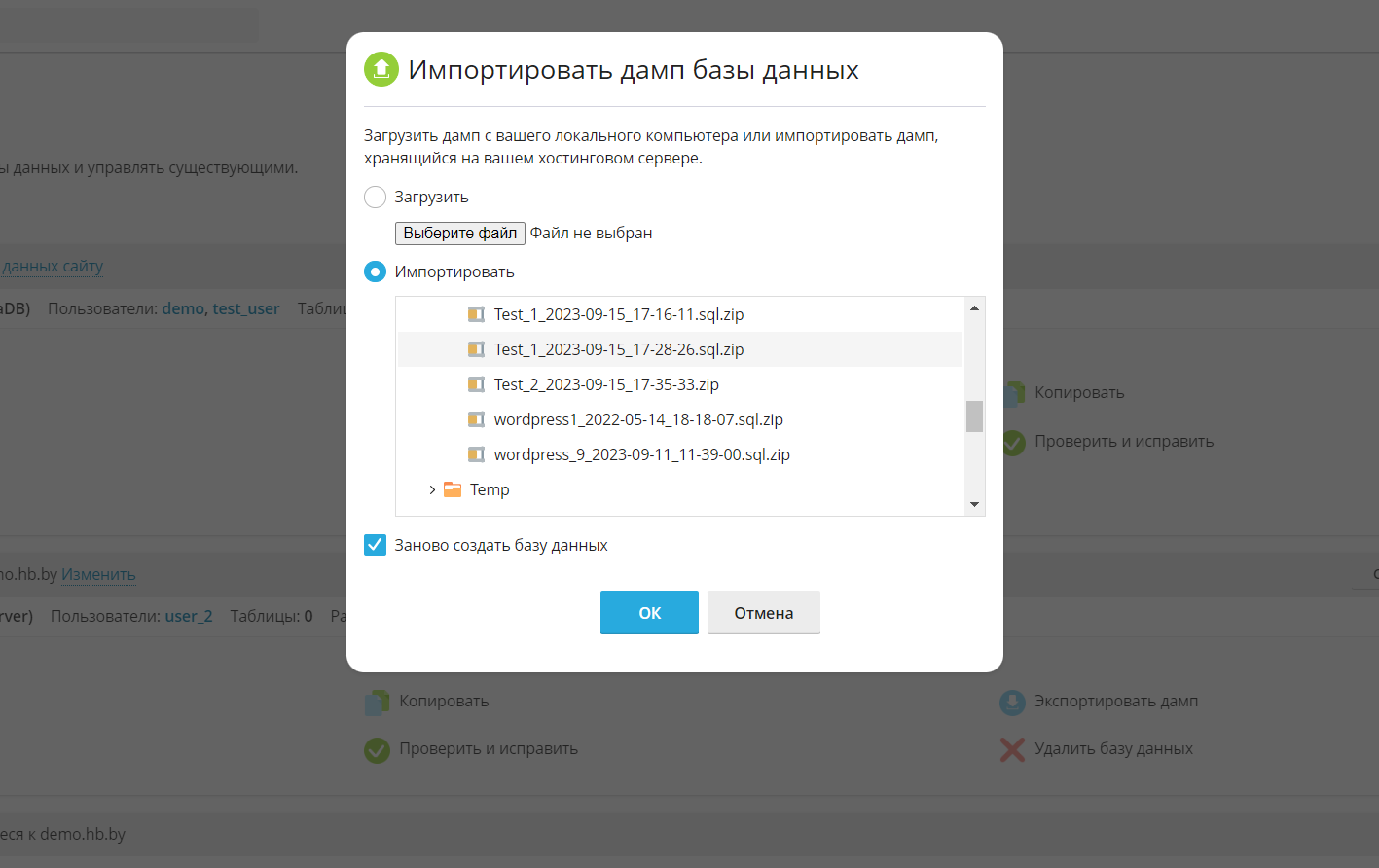Viewport: 1379px width, 868px height.
Task: Click the export dump arrow icon
Action: pos(1012,702)
